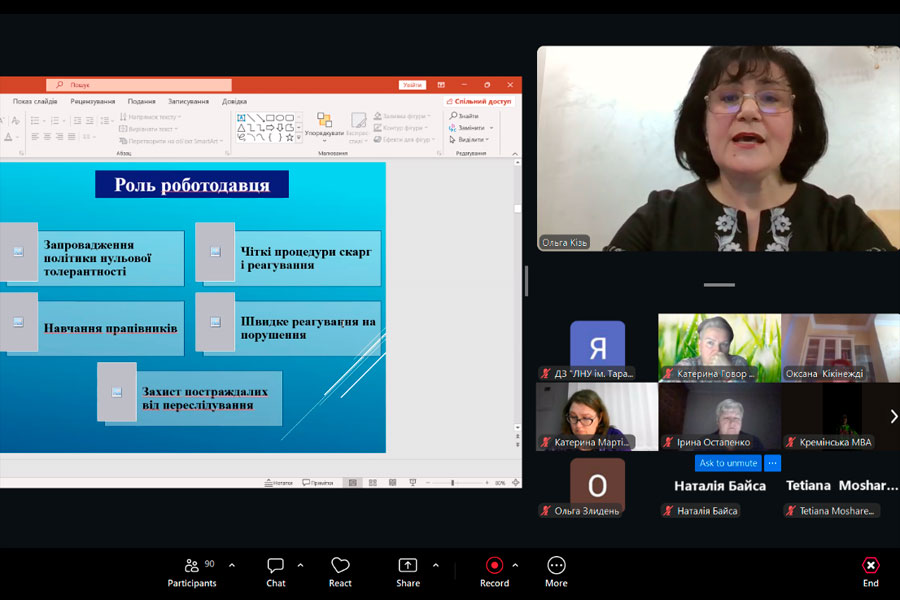900x600 pixels.
Task: Start slideshow from status bar icon
Action: pos(413,483)
